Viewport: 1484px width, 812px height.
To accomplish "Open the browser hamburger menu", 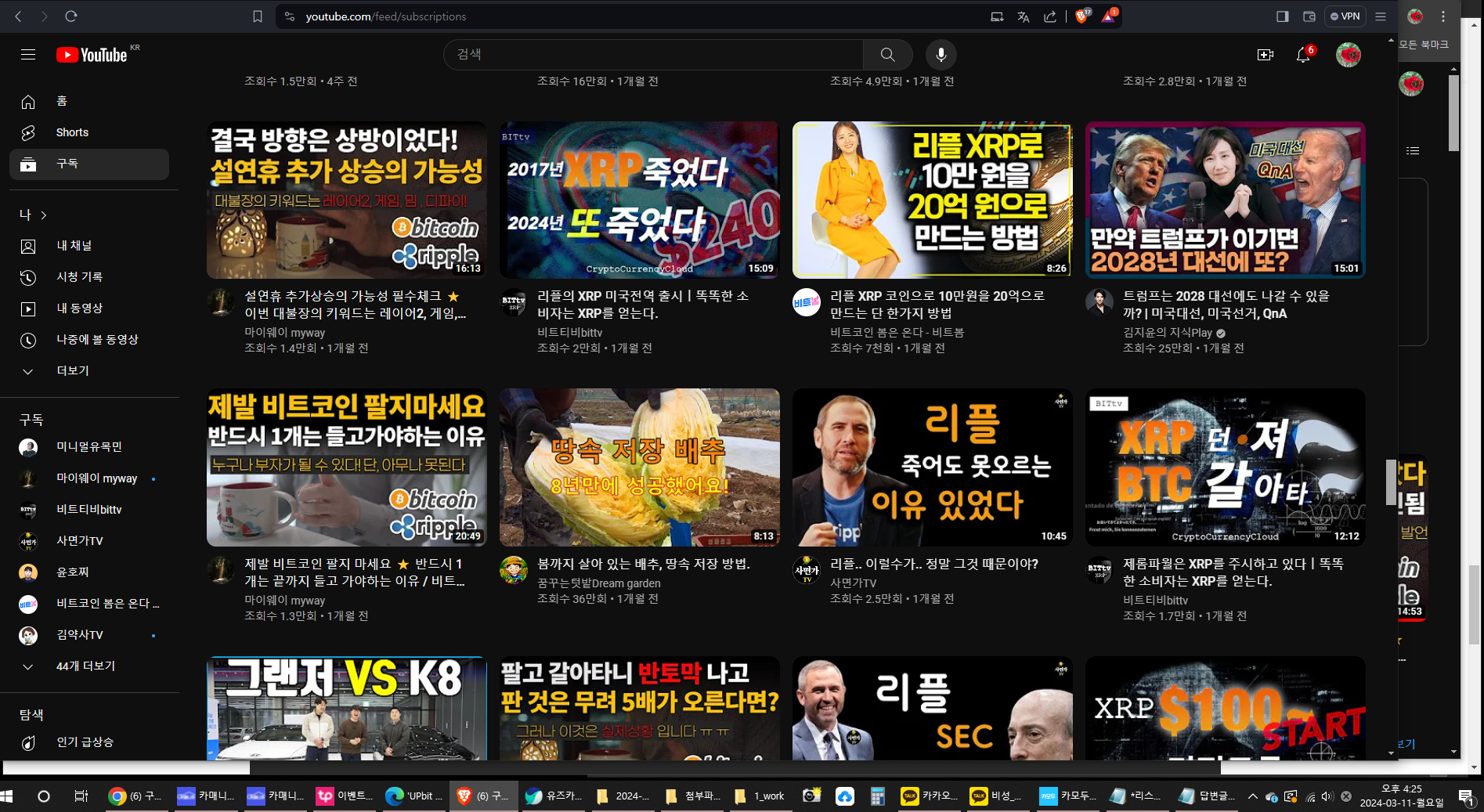I will click(1381, 16).
